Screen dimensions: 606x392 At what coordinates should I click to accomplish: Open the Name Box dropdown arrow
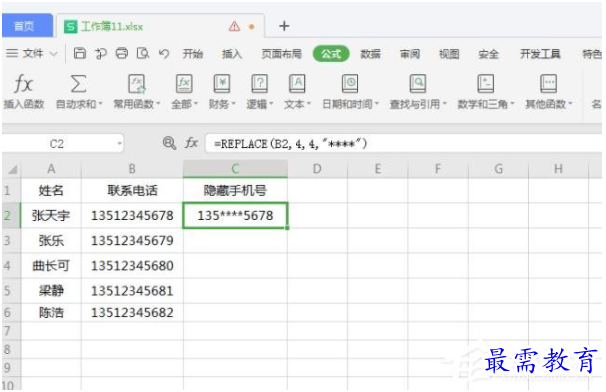119,144
